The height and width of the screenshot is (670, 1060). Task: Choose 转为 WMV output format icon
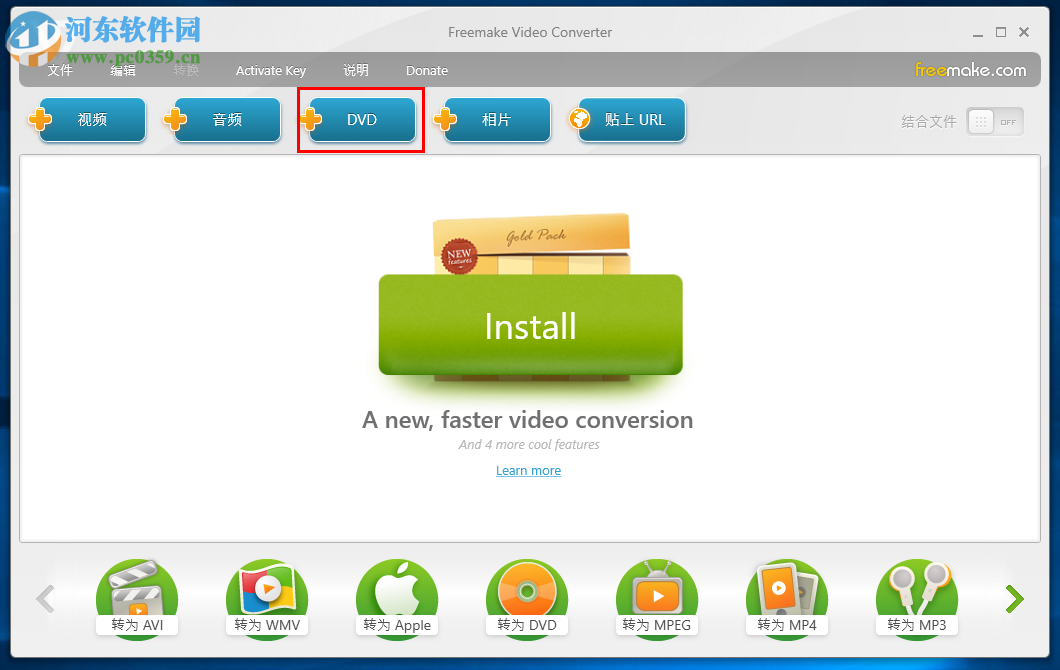[267, 599]
